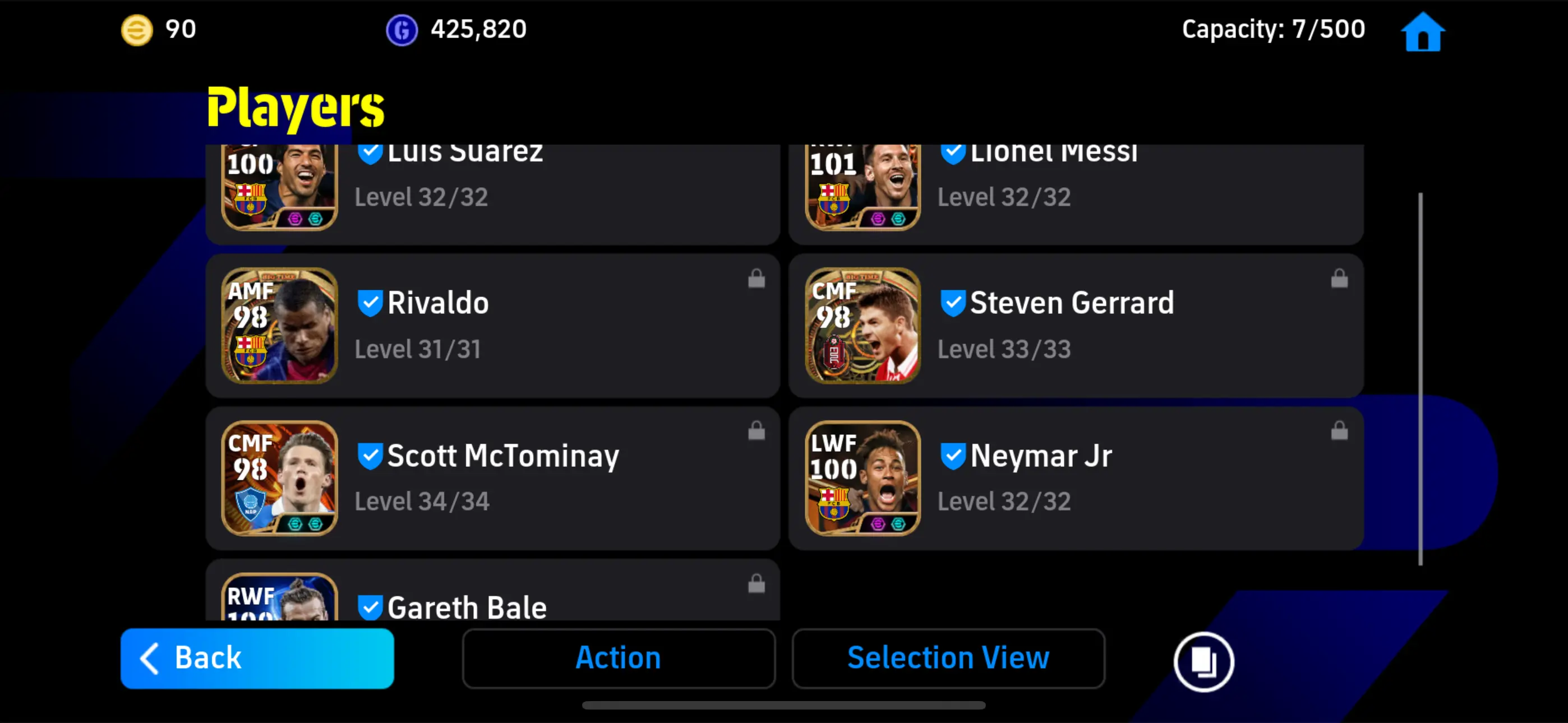Tap the gold eFootball coin icon
Viewport: 1568px width, 723px height.
coord(137,30)
